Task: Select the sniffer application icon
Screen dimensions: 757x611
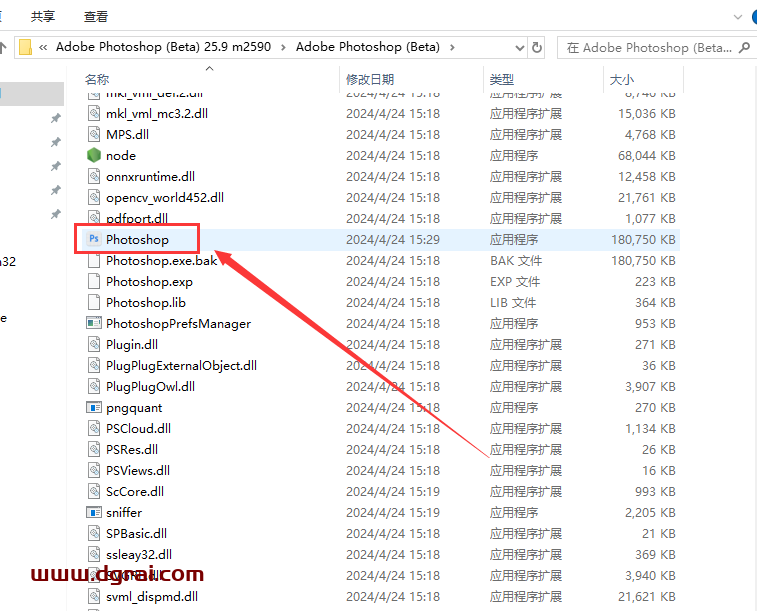Action: (x=94, y=512)
